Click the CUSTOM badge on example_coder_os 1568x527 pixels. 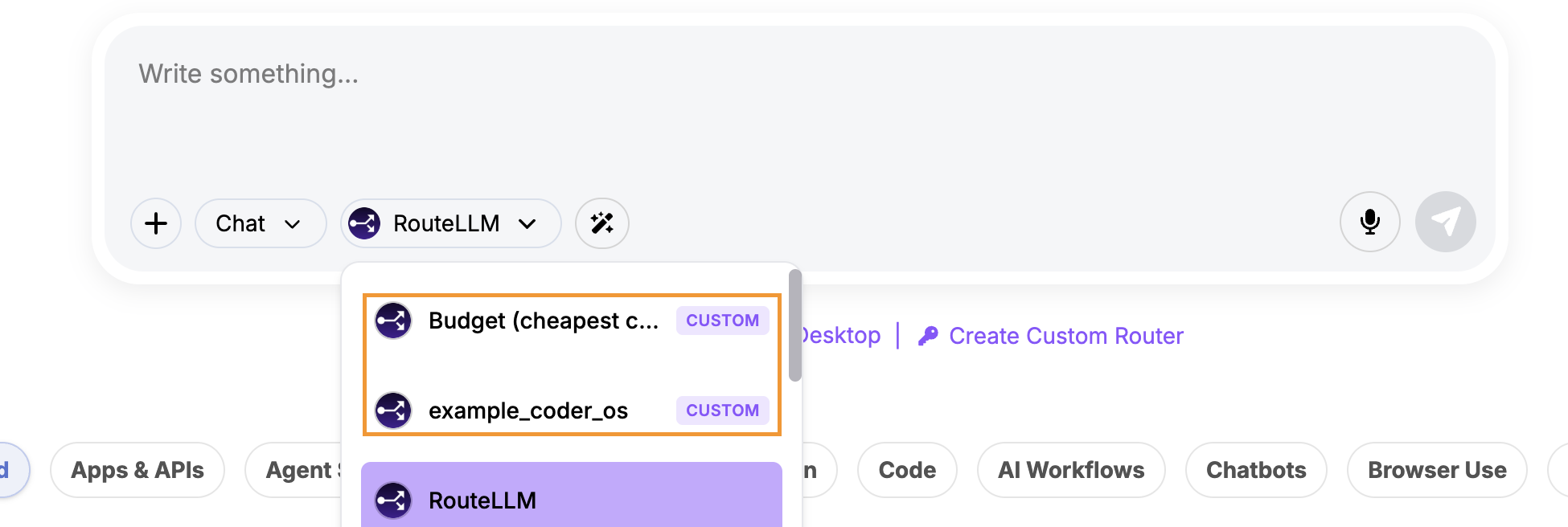[x=722, y=411]
